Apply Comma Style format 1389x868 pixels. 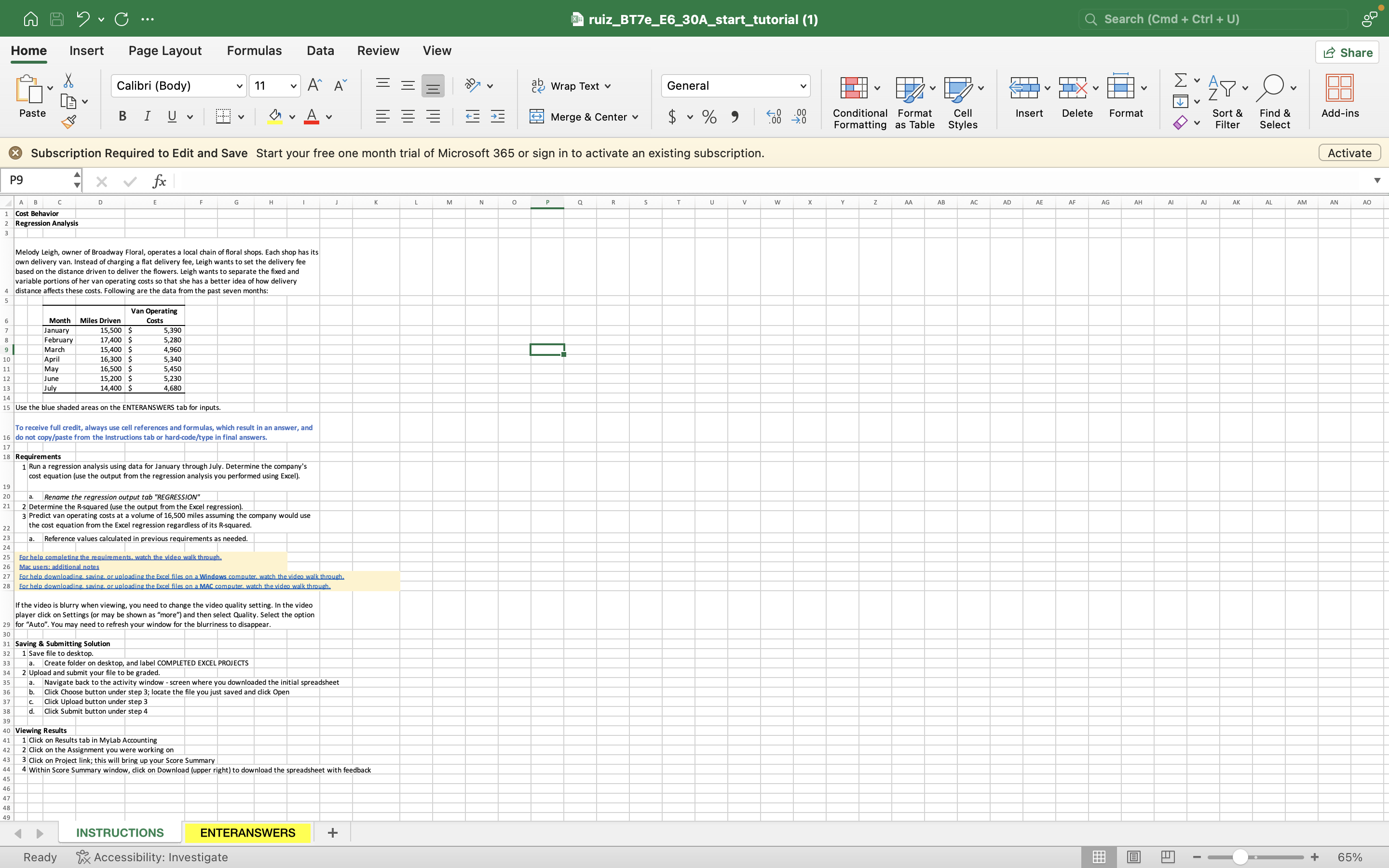pyautogui.click(x=735, y=117)
